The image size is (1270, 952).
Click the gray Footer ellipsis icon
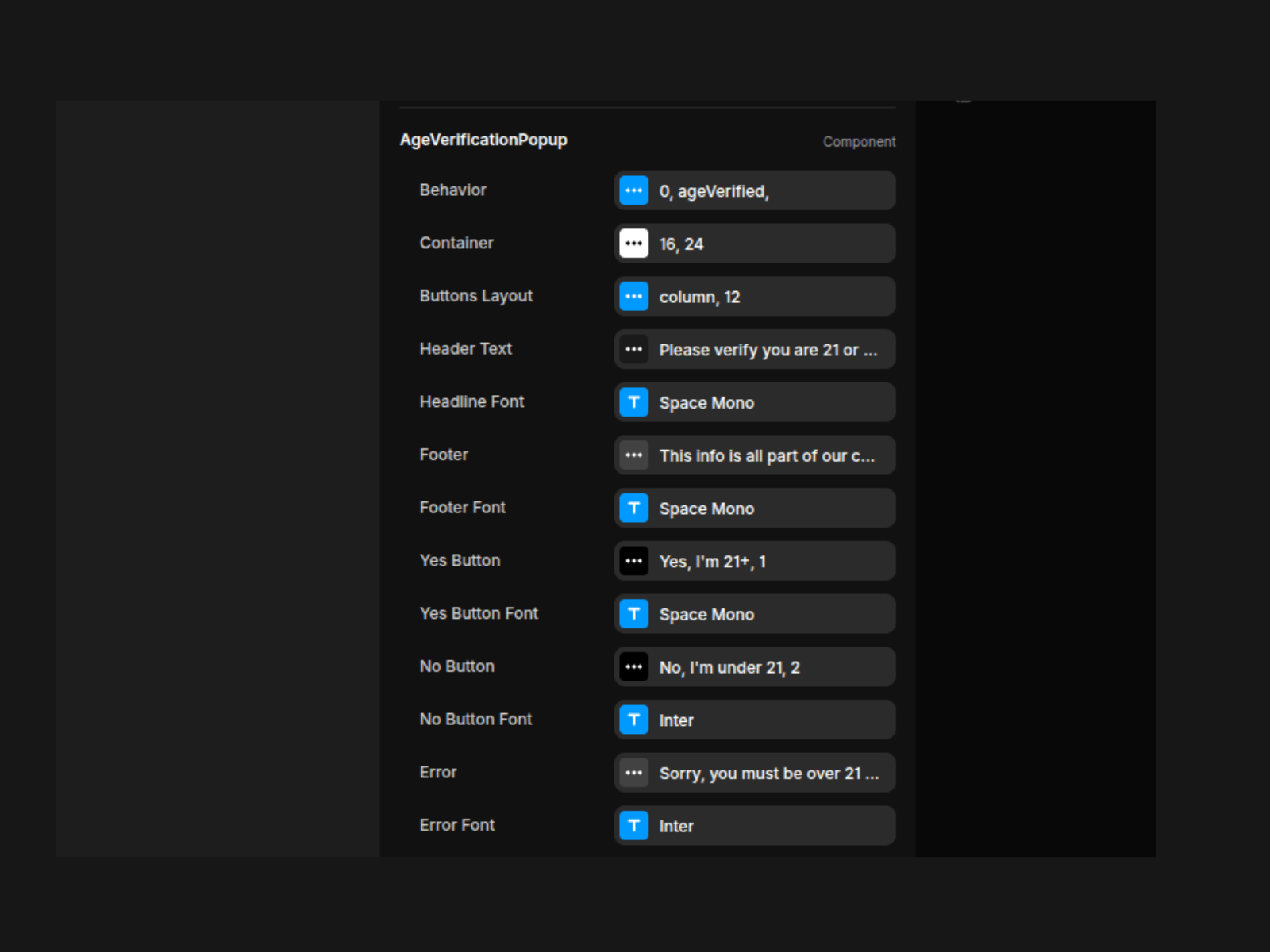[633, 455]
